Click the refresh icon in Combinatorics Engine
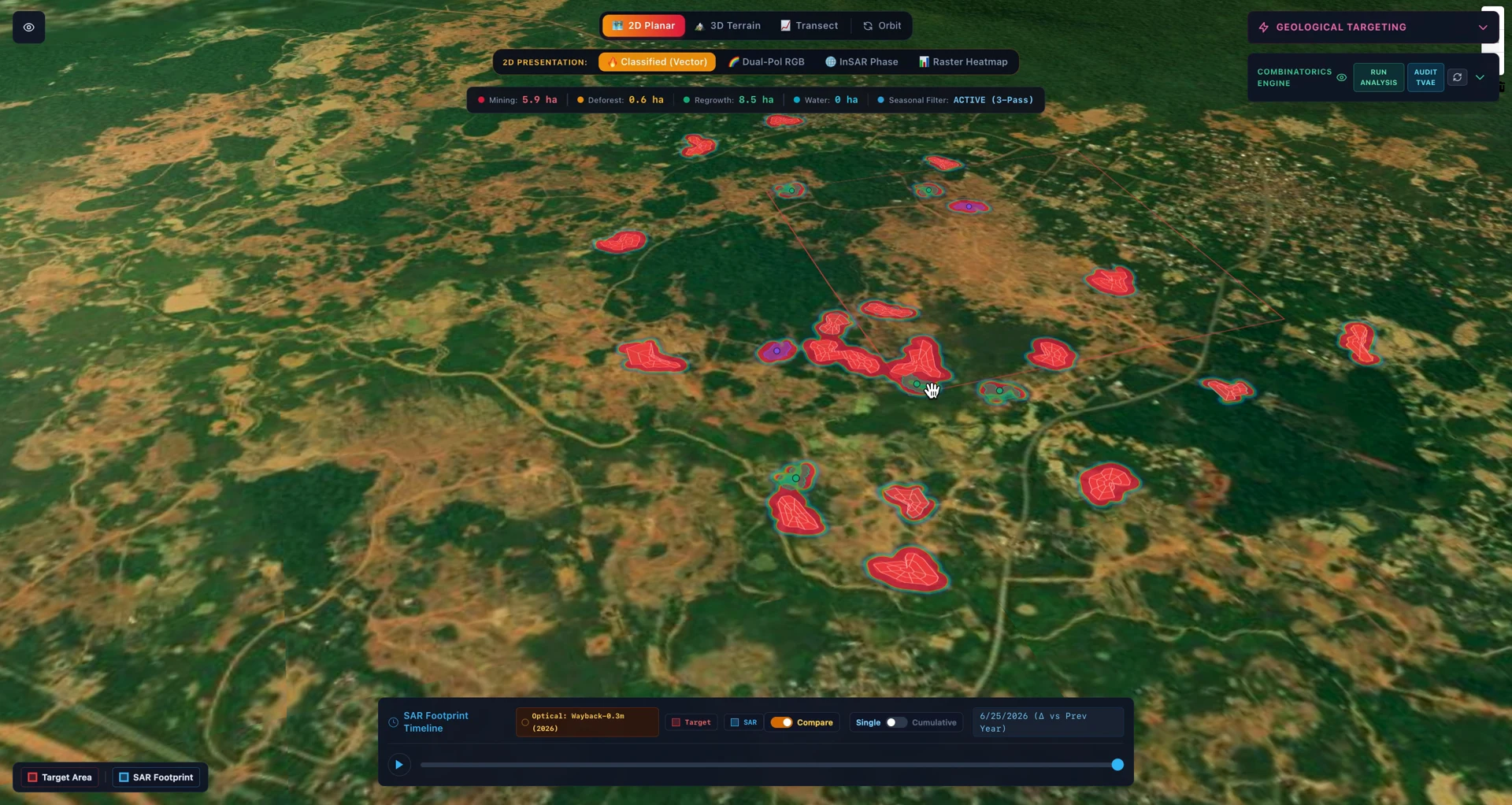 (1457, 77)
